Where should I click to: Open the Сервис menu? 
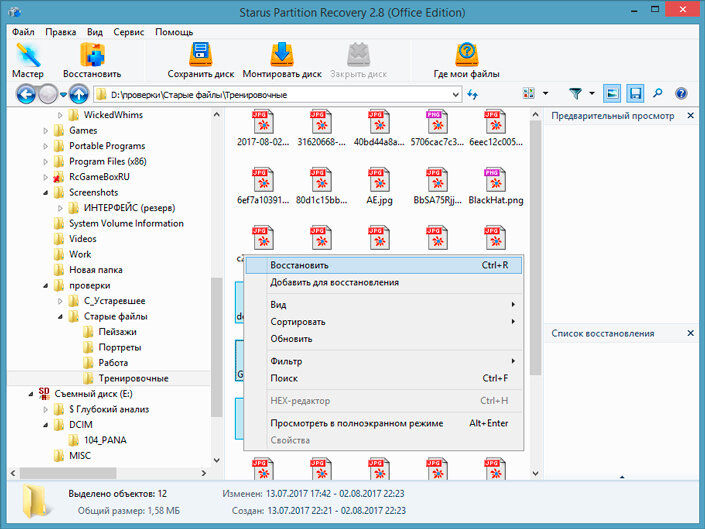(x=129, y=32)
